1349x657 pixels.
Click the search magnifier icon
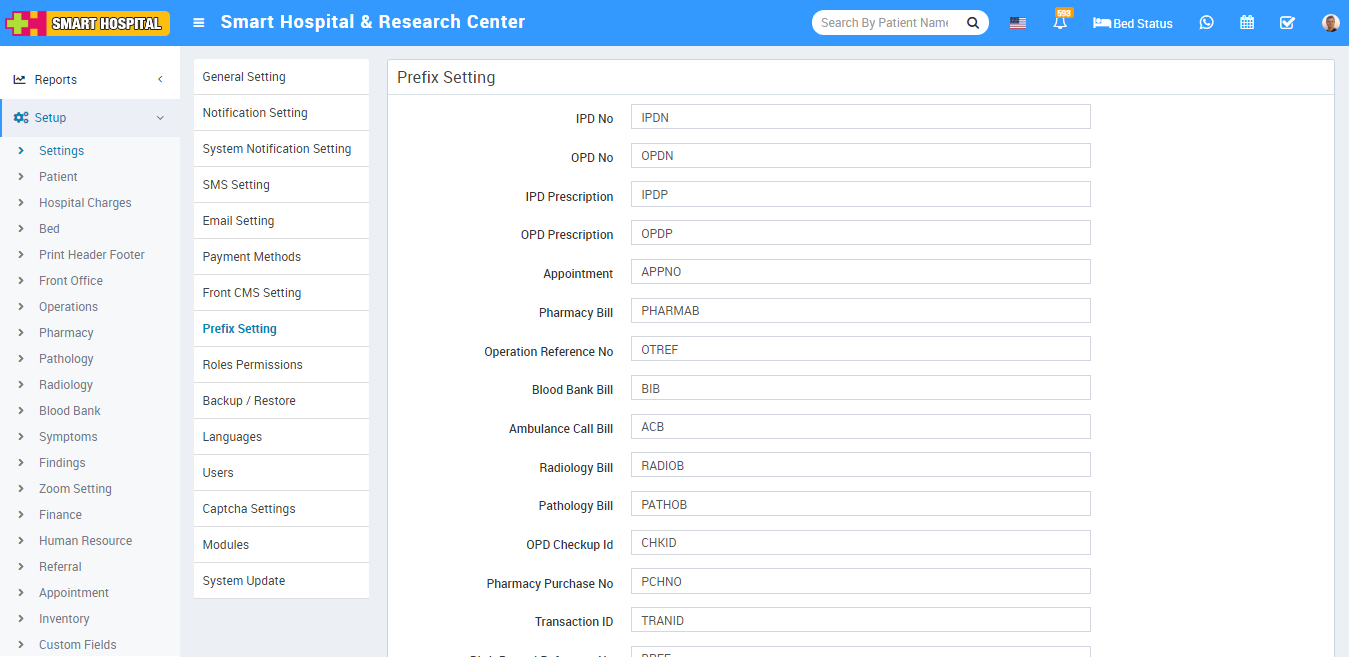tap(972, 23)
